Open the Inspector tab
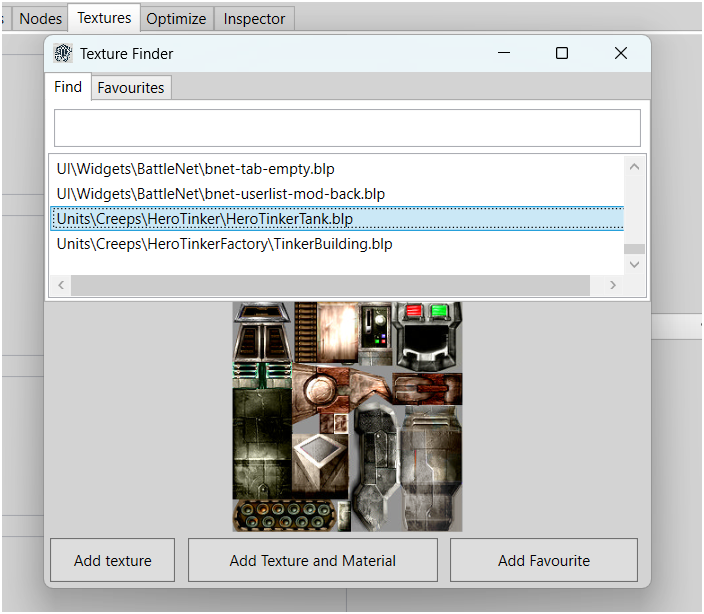The height and width of the screenshot is (614, 704). (x=254, y=19)
